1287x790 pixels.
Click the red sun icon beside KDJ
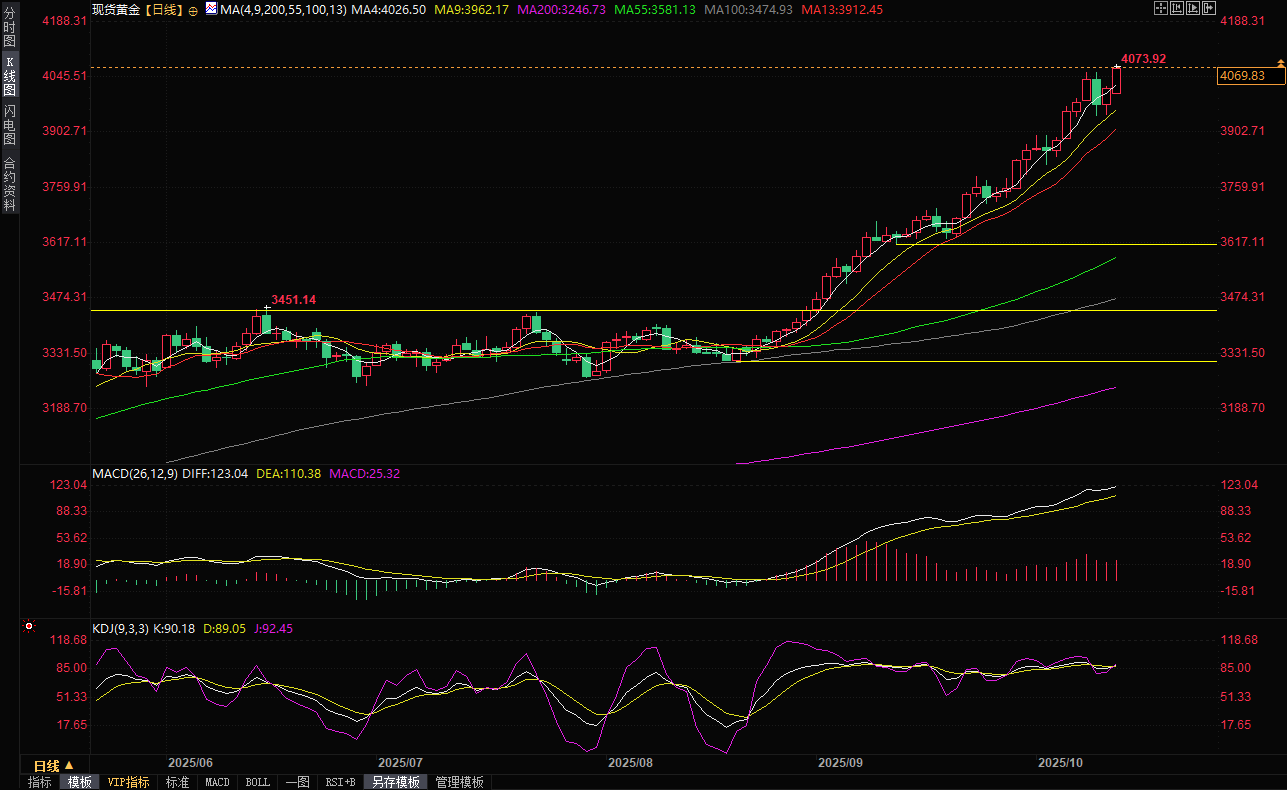(x=29, y=627)
